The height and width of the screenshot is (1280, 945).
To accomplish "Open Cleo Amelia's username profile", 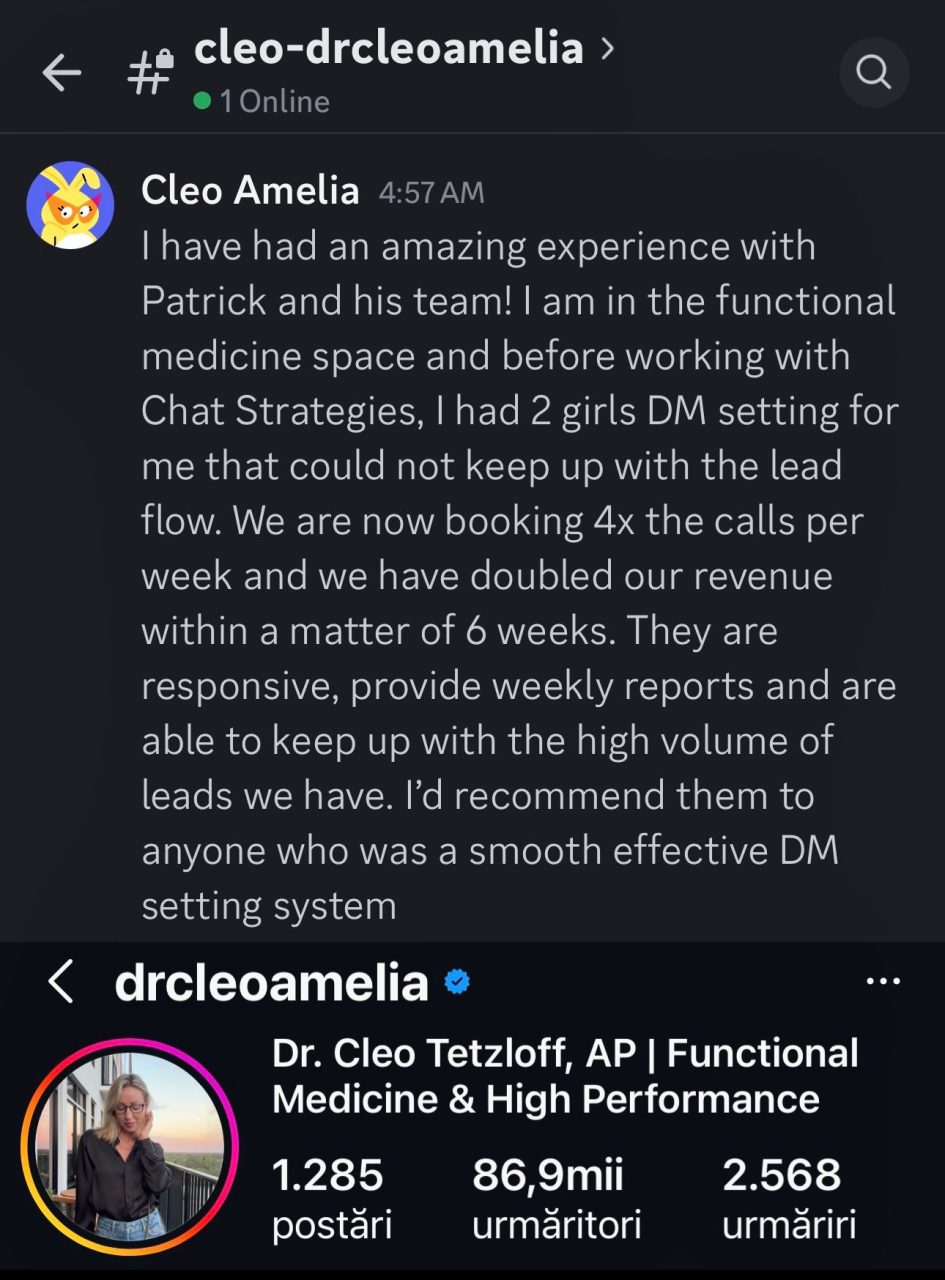I will point(250,190).
